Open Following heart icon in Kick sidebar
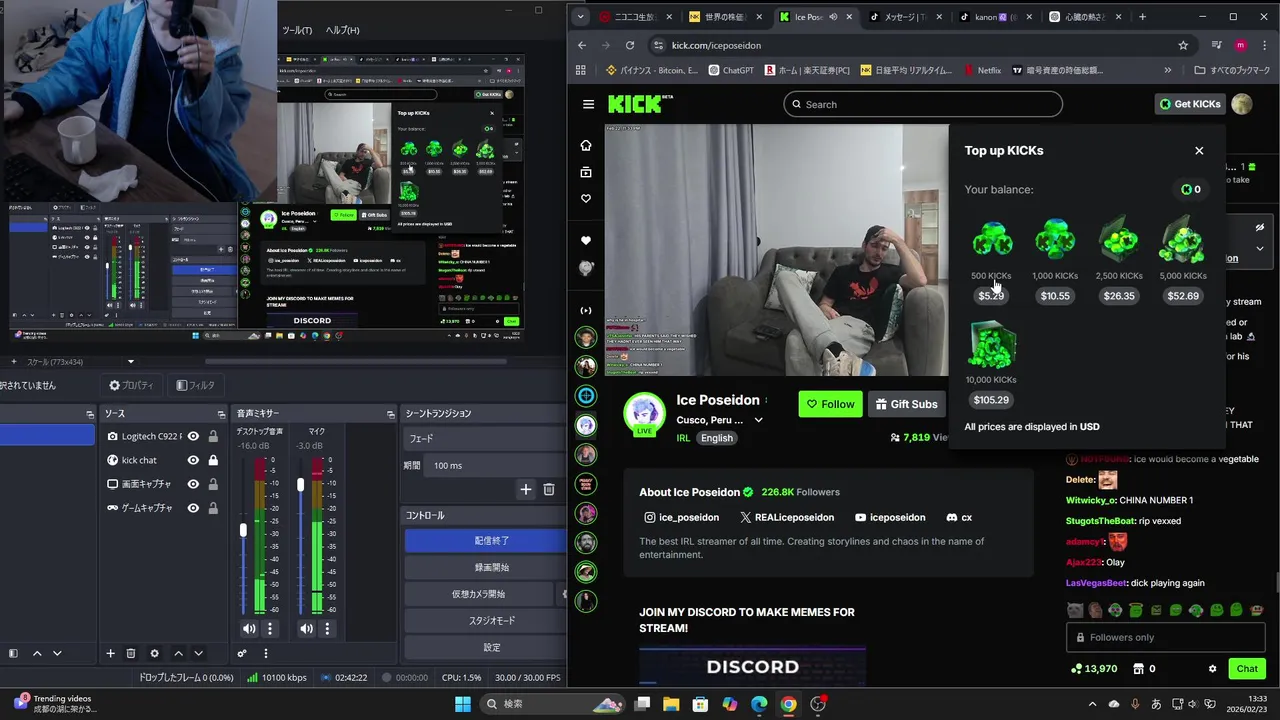1280x720 pixels. click(x=586, y=198)
